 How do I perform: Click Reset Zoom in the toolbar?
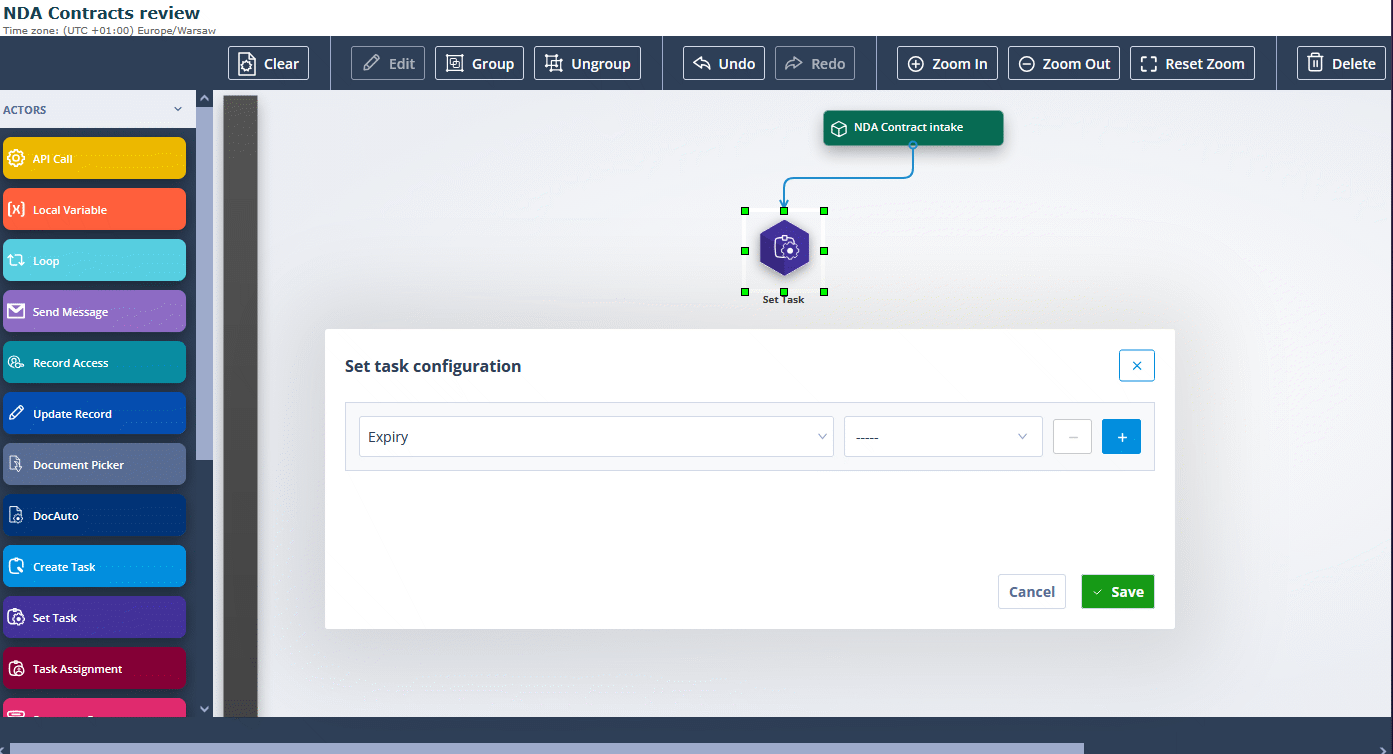pyautogui.click(x=1192, y=63)
